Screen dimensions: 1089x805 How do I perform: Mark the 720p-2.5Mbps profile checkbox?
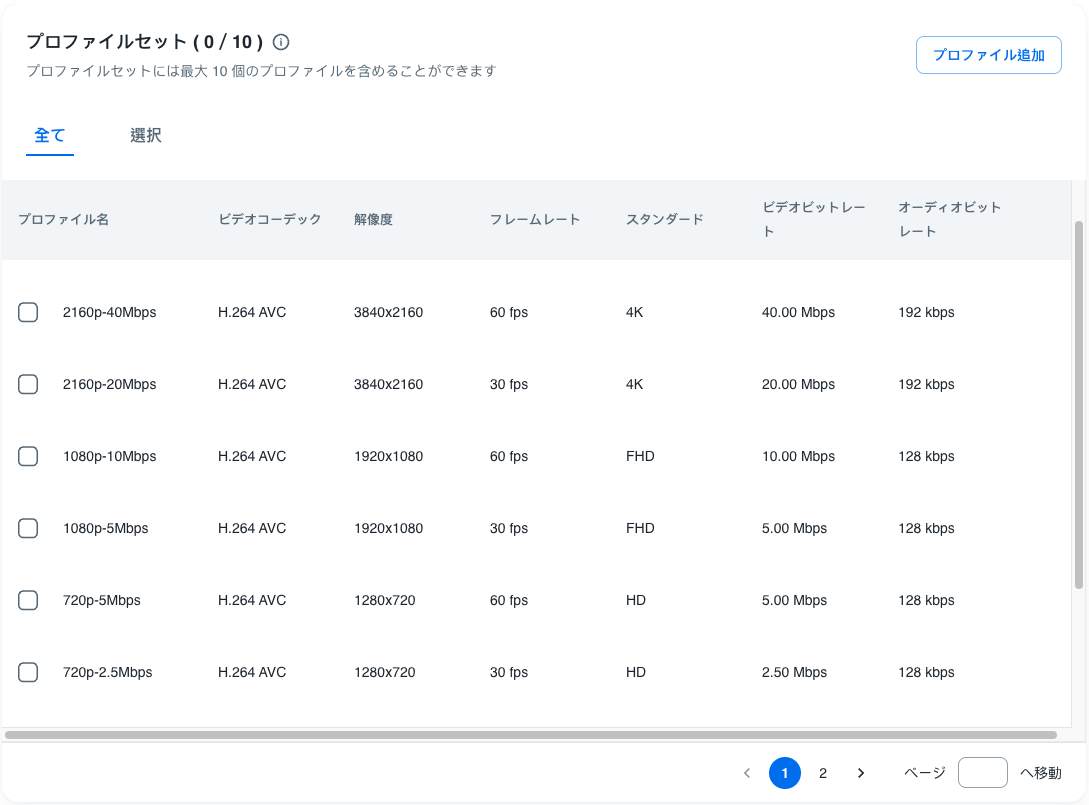pos(28,672)
